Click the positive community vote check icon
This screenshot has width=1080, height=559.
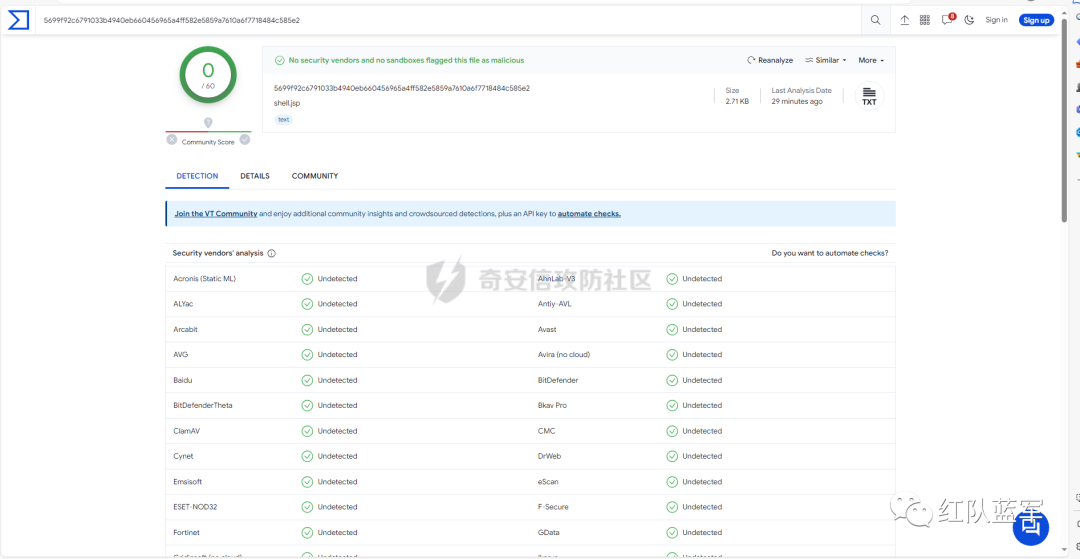click(245, 140)
